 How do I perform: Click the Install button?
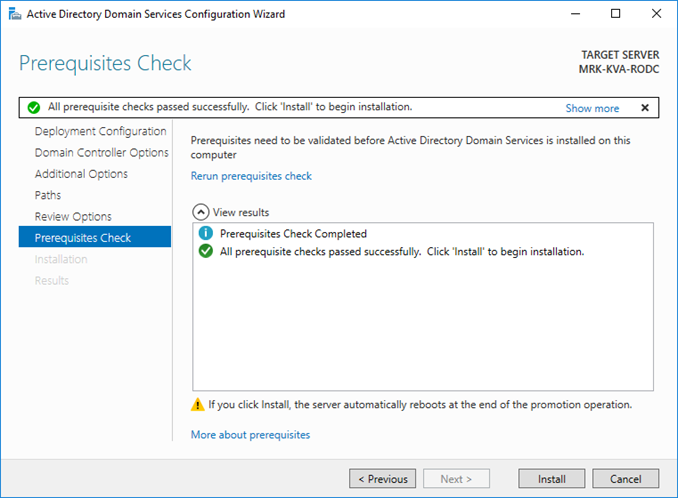click(x=552, y=479)
